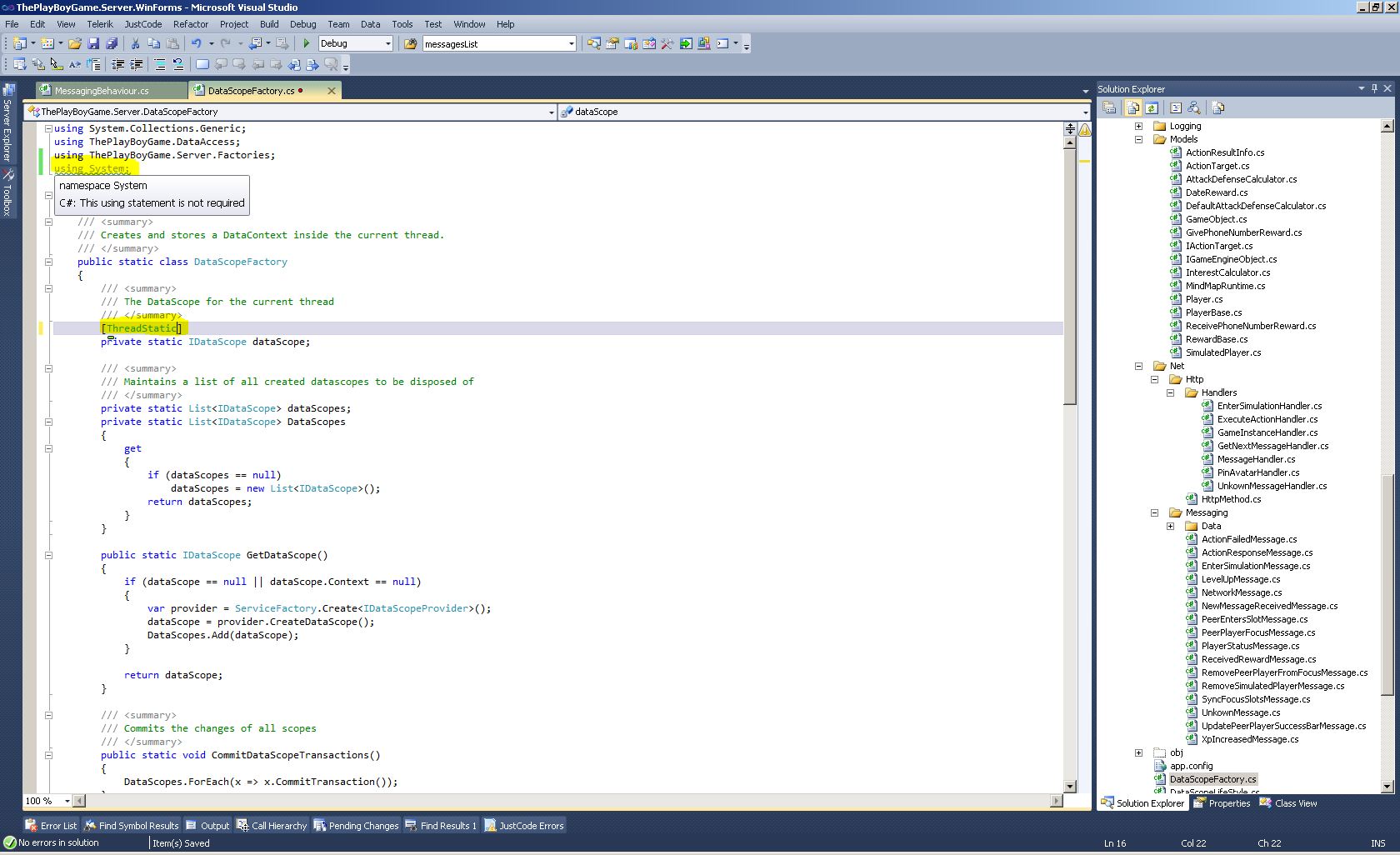Open the Error List panel

(51, 826)
